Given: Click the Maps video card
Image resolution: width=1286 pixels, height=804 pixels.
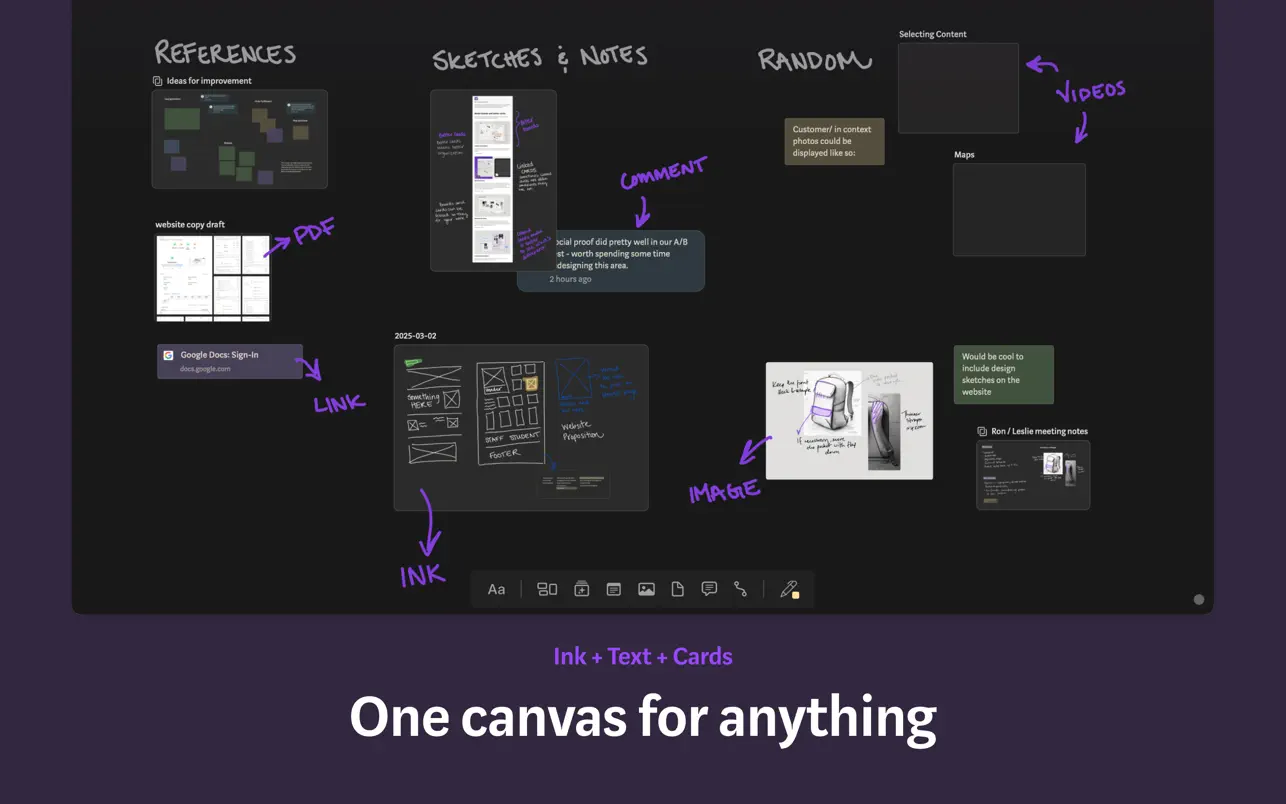Looking at the screenshot, I should 1019,210.
